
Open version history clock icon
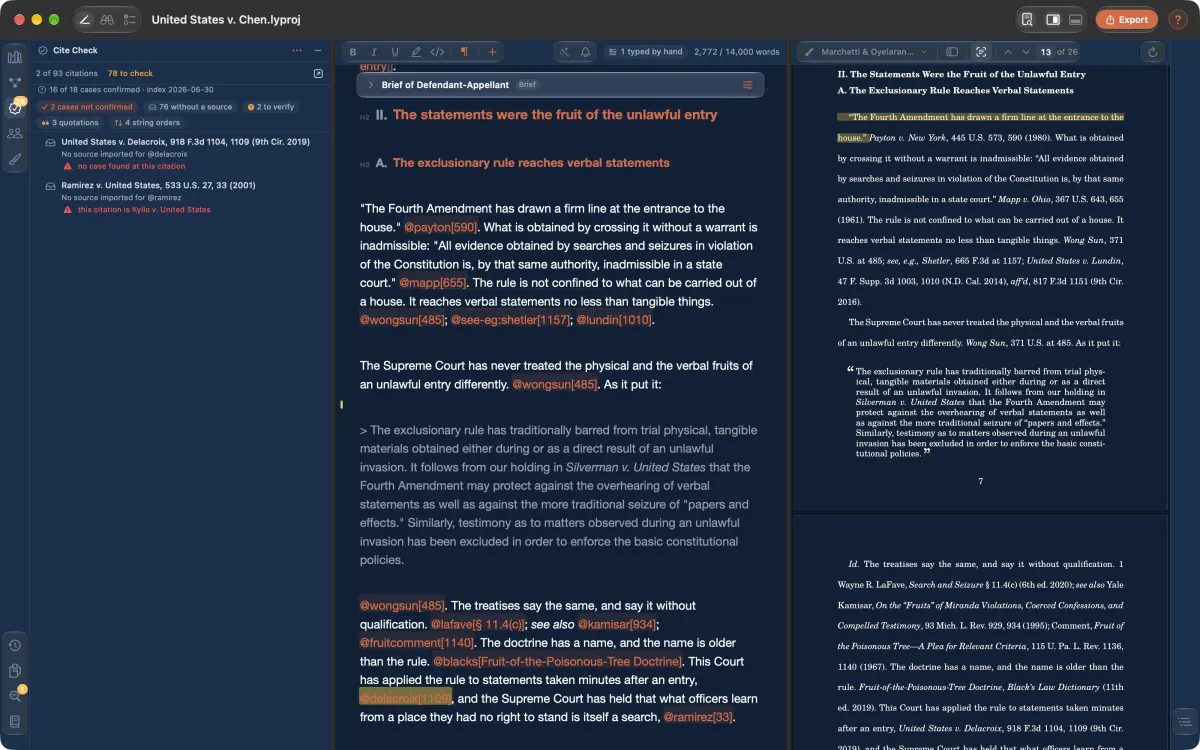(15, 645)
